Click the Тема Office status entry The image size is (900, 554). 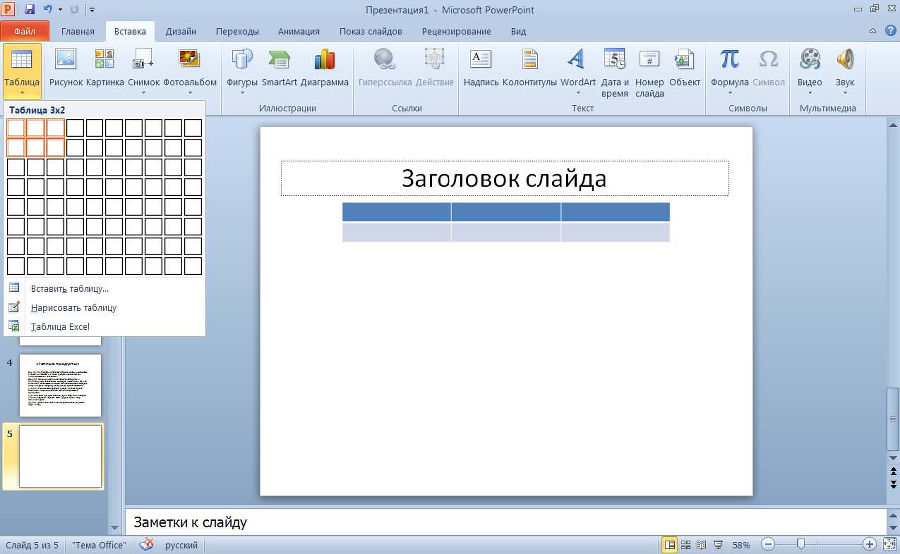coord(99,545)
